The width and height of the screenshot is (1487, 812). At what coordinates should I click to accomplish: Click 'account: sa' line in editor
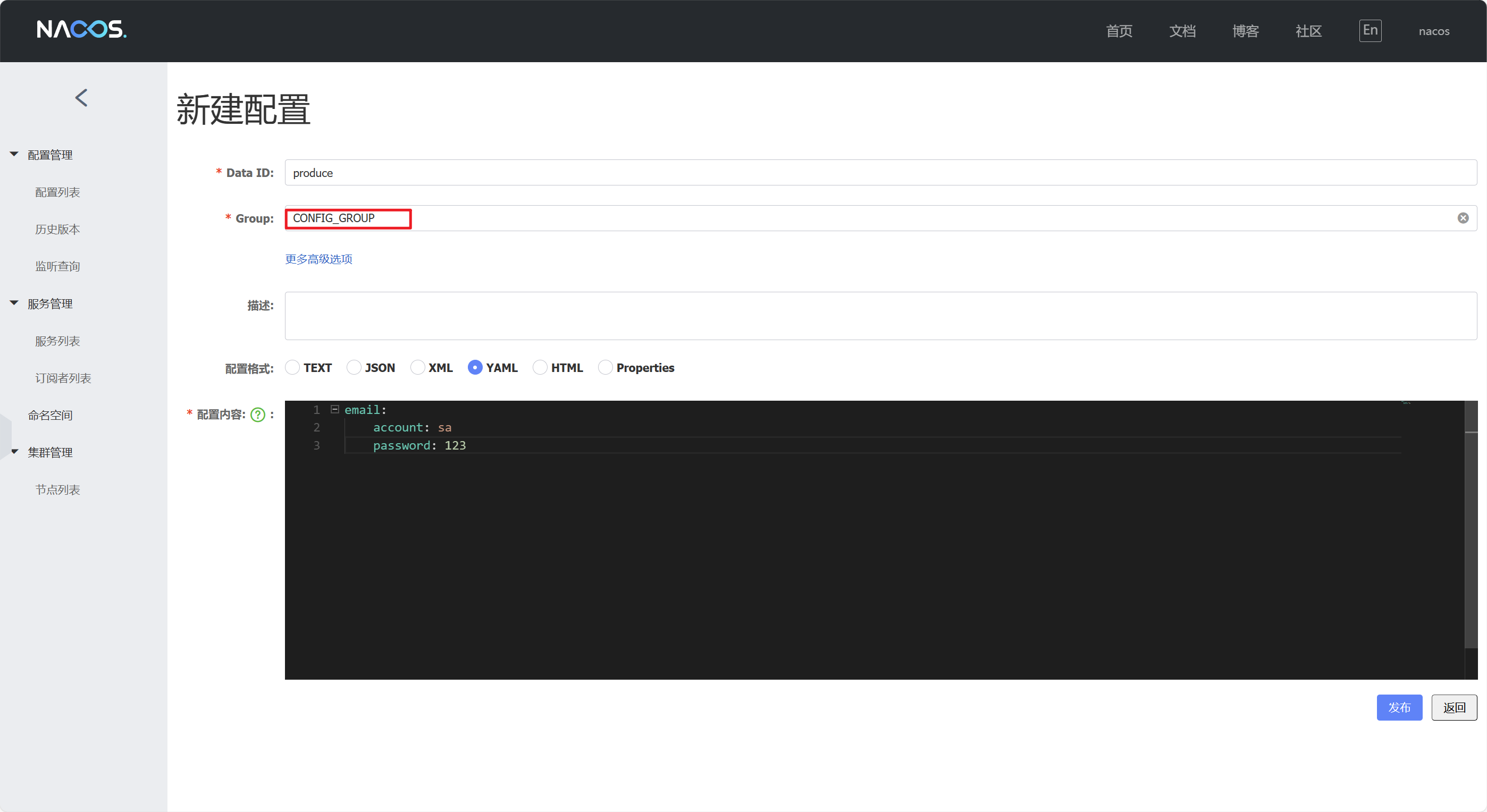pyautogui.click(x=412, y=428)
